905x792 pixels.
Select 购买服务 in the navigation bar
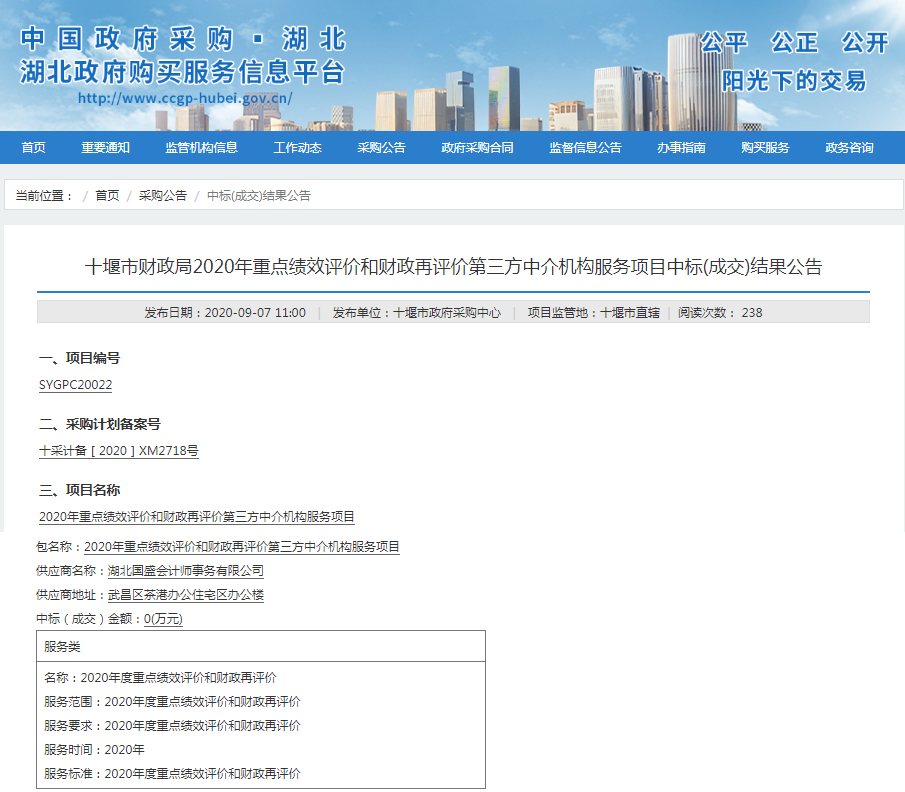pyautogui.click(x=765, y=148)
